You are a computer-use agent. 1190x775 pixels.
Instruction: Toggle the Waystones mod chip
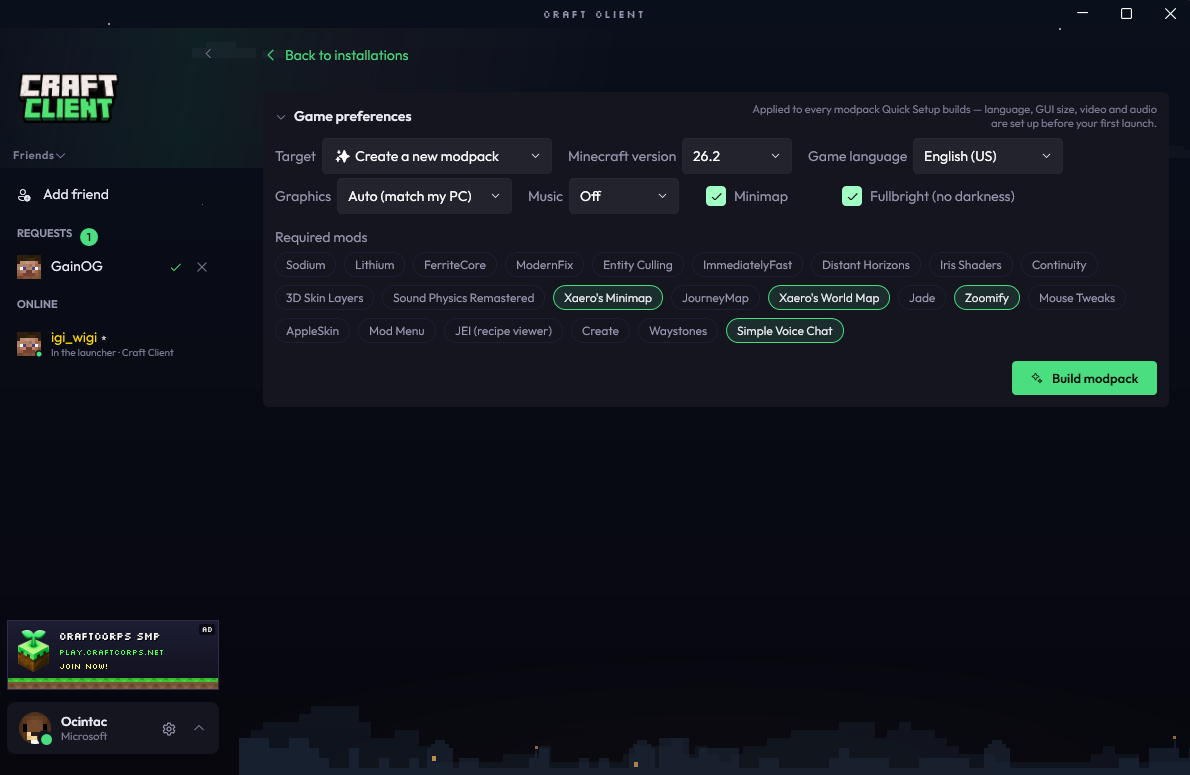click(x=678, y=331)
